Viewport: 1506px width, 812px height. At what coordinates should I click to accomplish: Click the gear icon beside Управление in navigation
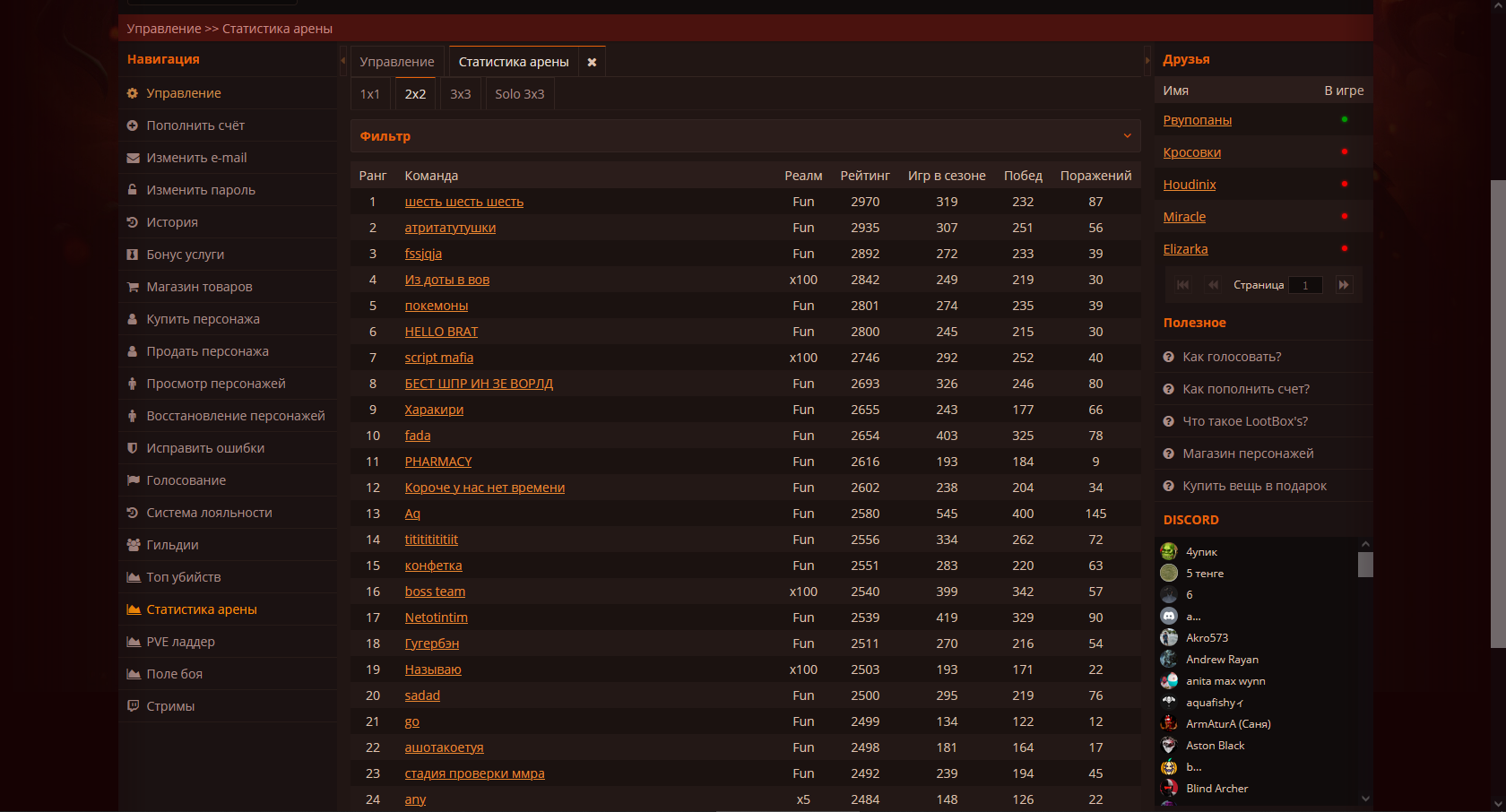coord(133,93)
